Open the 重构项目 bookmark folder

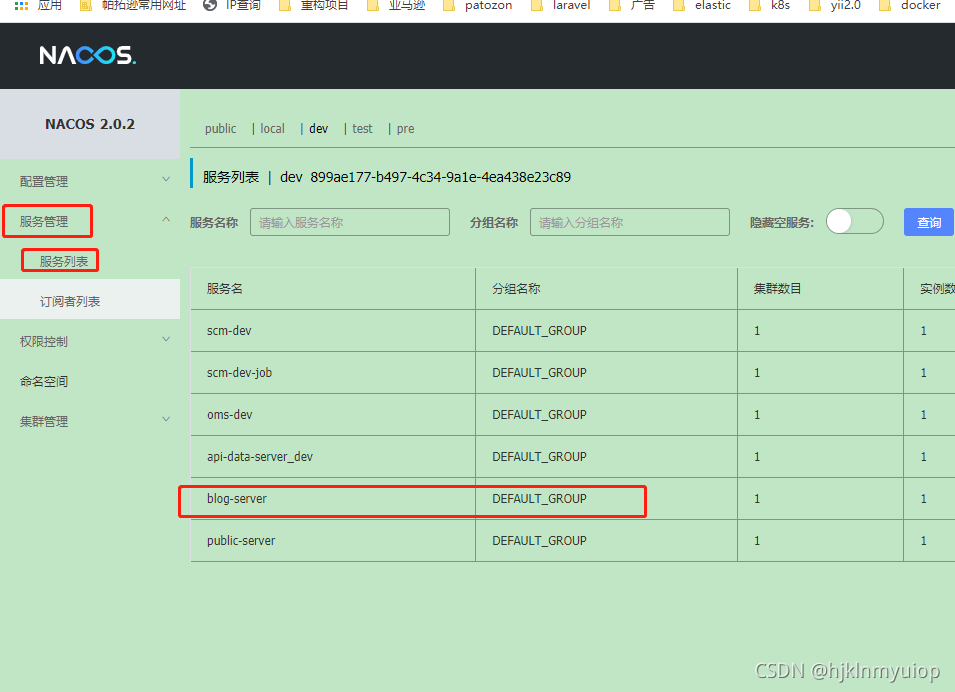(314, 5)
